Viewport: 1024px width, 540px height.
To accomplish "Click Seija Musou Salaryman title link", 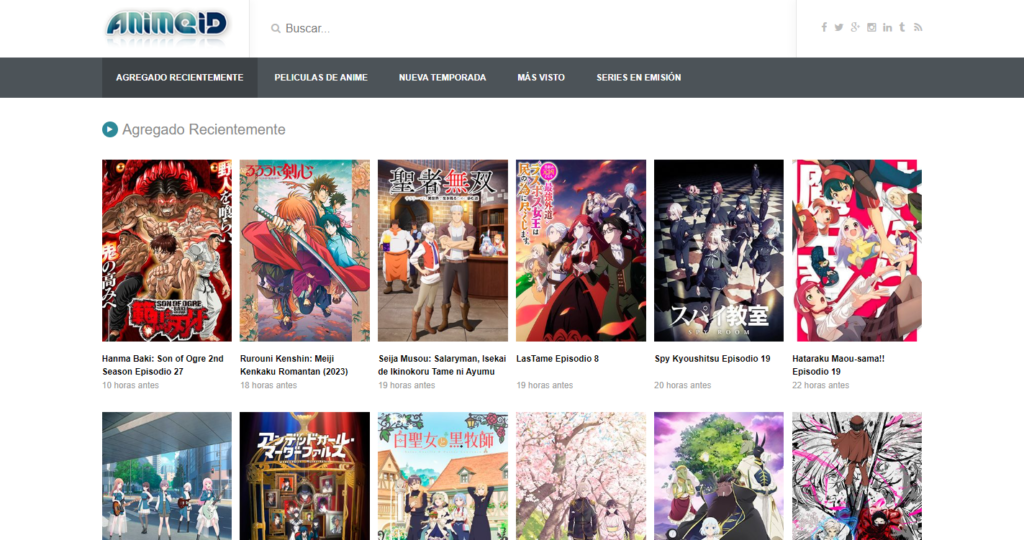I will (442, 365).
